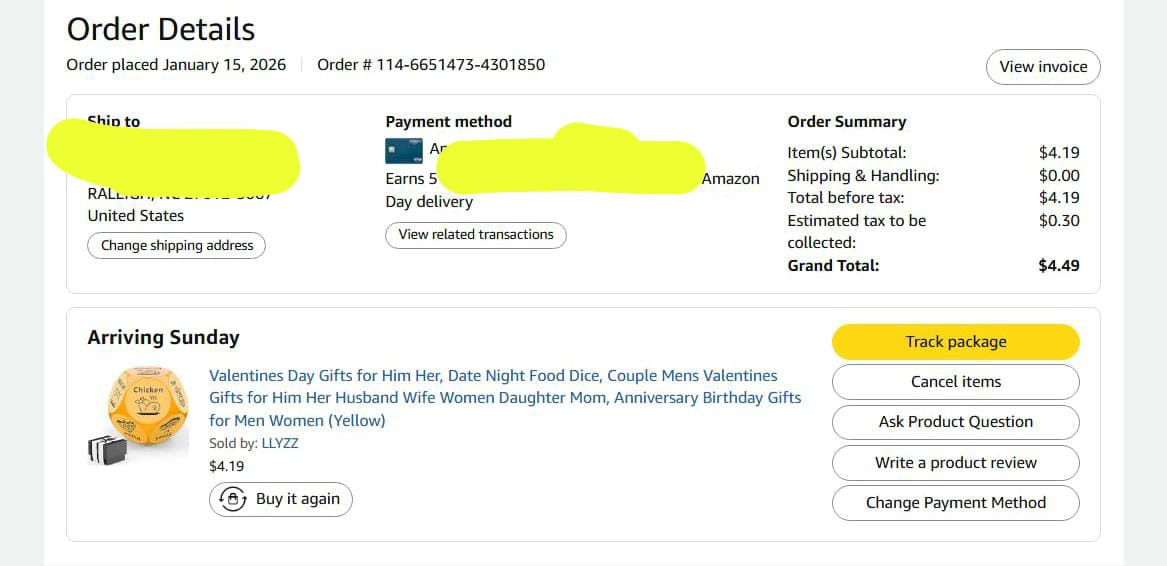Image resolution: width=1167 pixels, height=566 pixels.
Task: Click the Order Details page heading
Action: coord(161,29)
